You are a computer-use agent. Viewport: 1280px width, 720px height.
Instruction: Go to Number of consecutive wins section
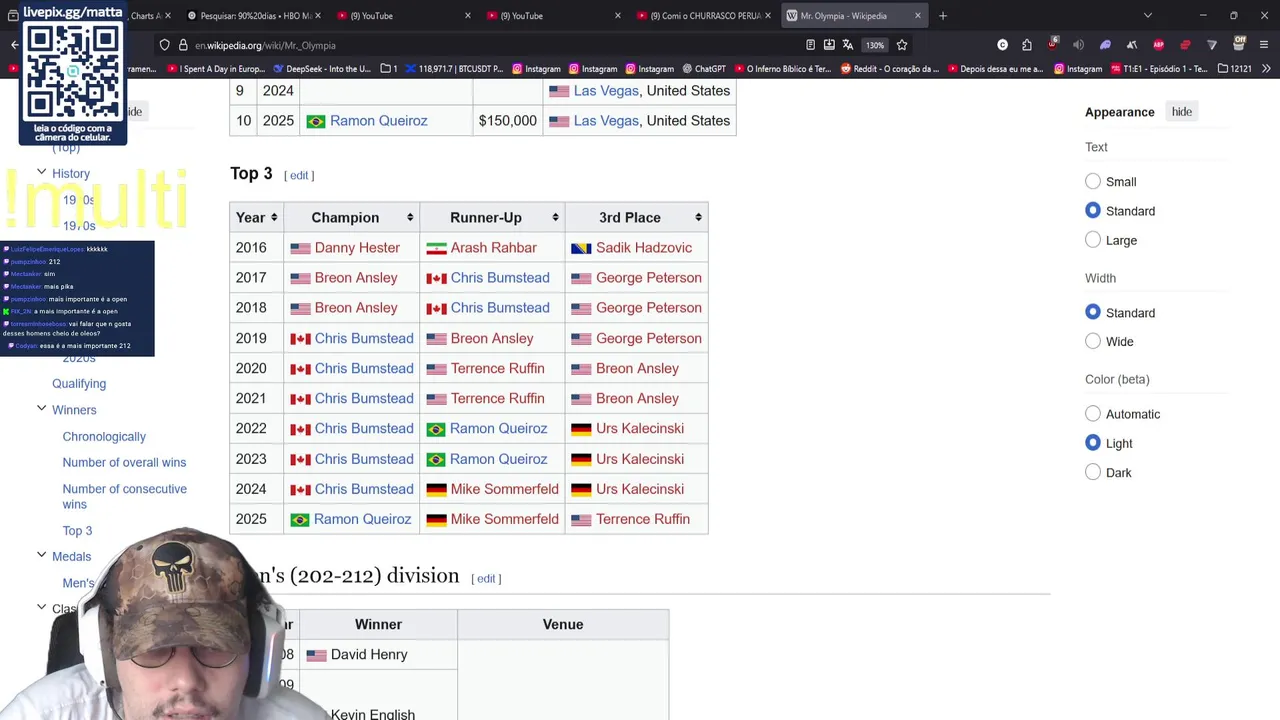[124, 497]
